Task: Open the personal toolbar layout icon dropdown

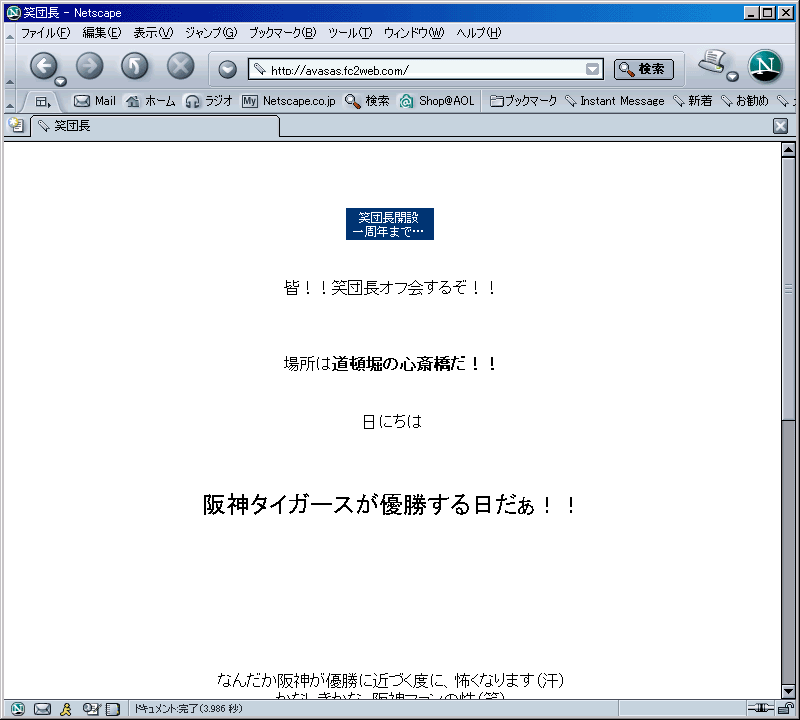Action: tap(43, 102)
